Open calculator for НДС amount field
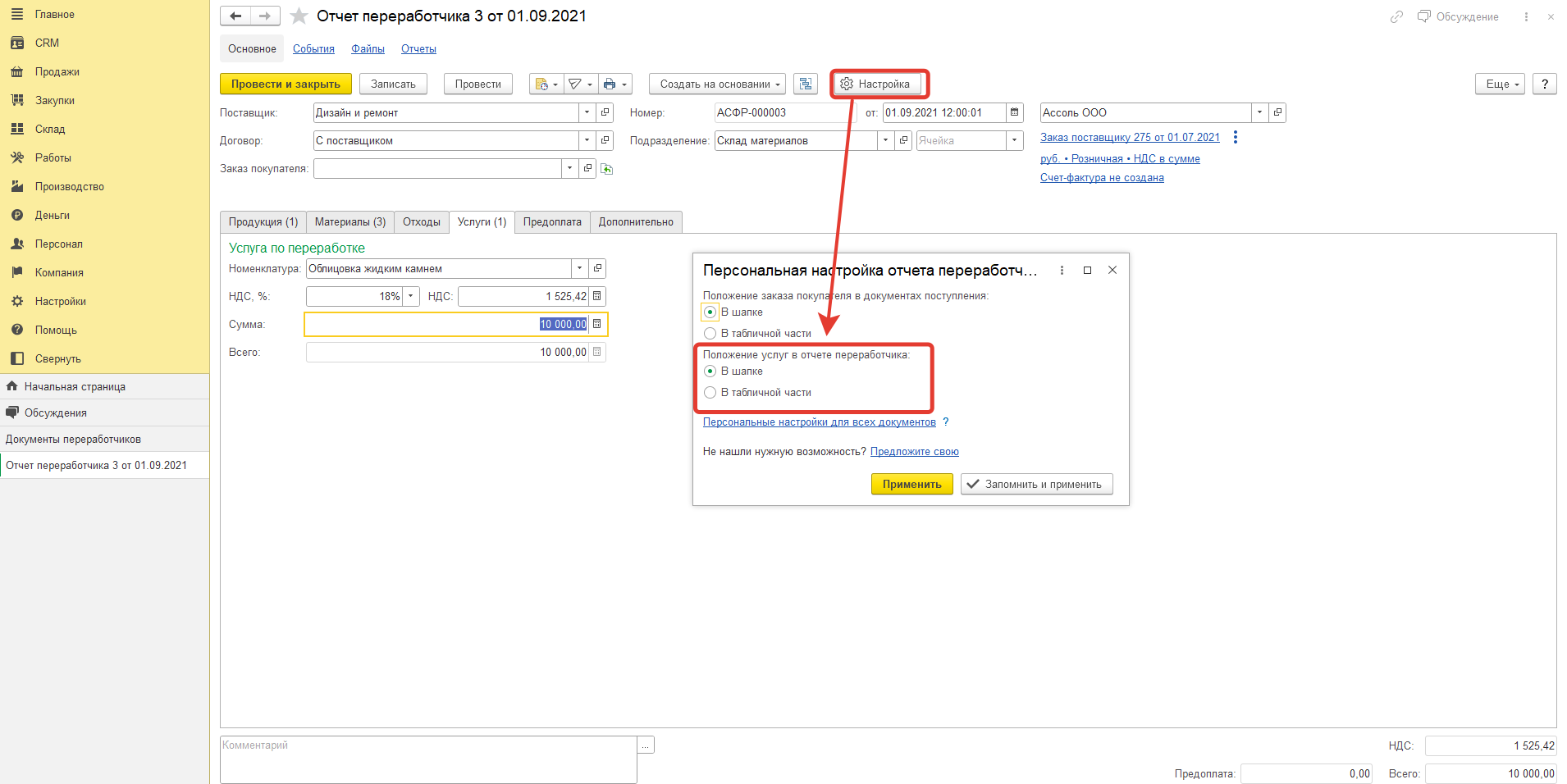This screenshot has width=1567, height=784. point(597,296)
